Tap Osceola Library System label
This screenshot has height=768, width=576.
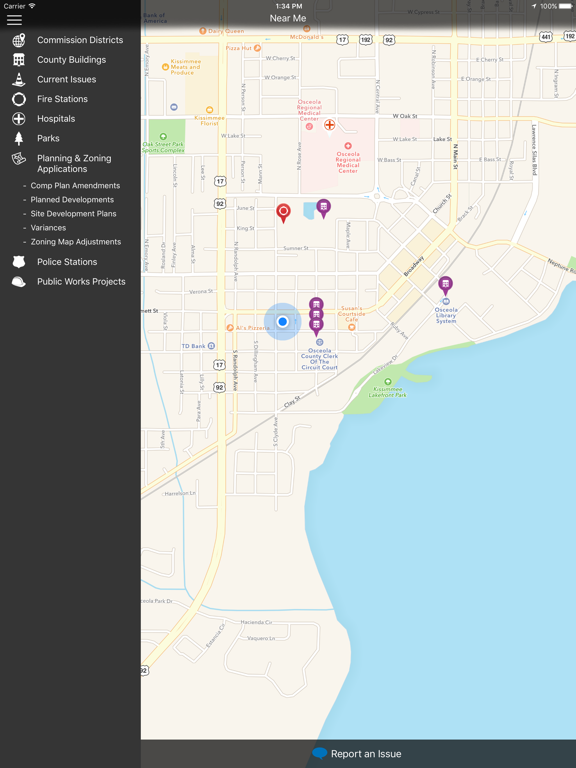tap(446, 315)
